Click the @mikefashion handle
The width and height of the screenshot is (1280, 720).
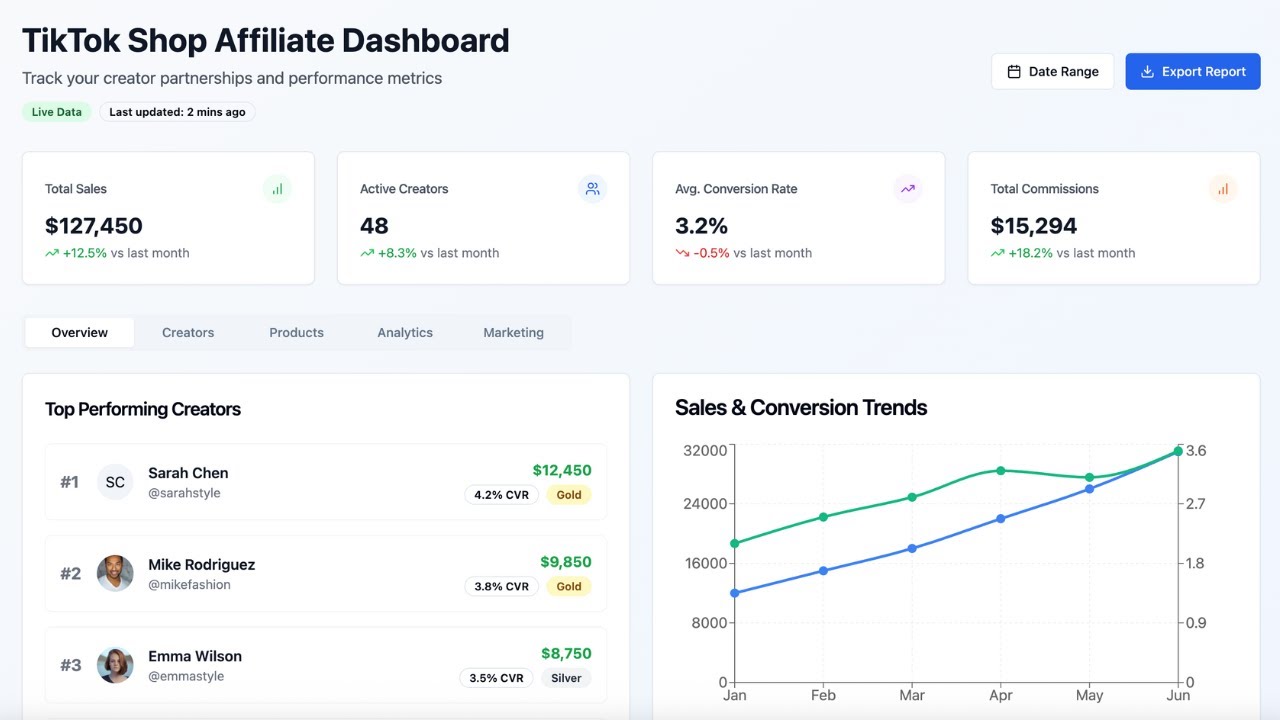click(x=189, y=585)
